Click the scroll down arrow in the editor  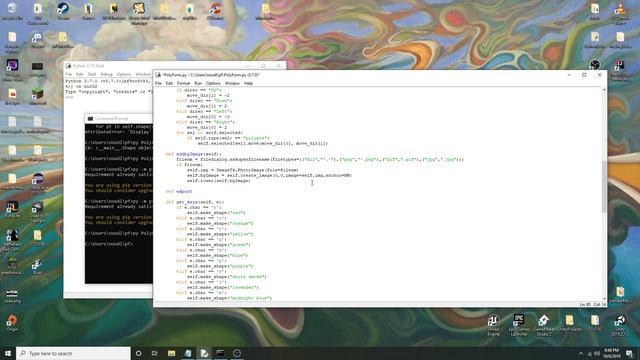coord(604,299)
